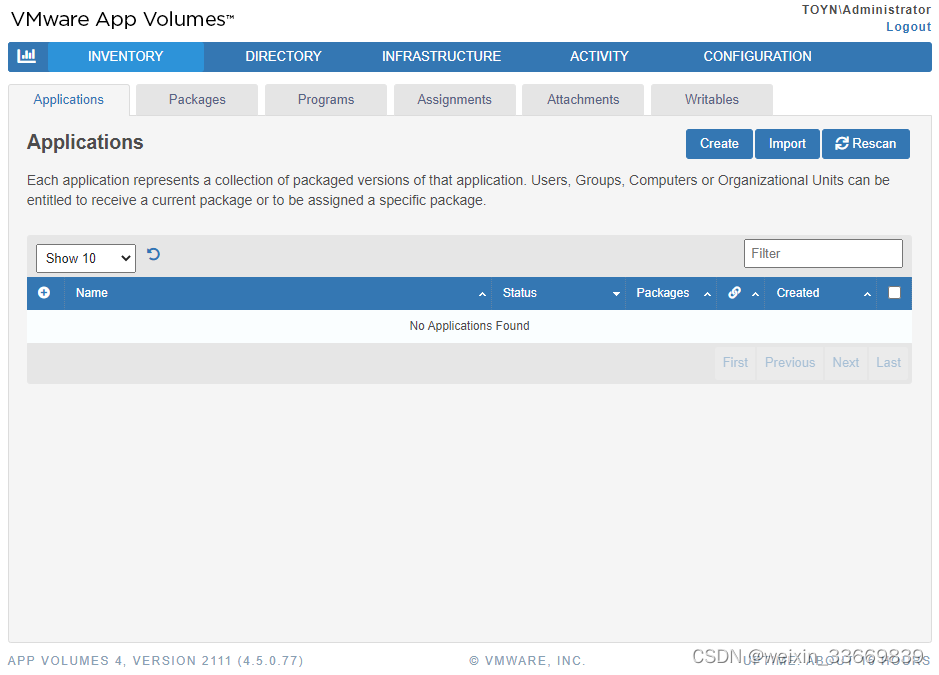
Task: Click the VMware App Volumes title
Action: (x=123, y=19)
